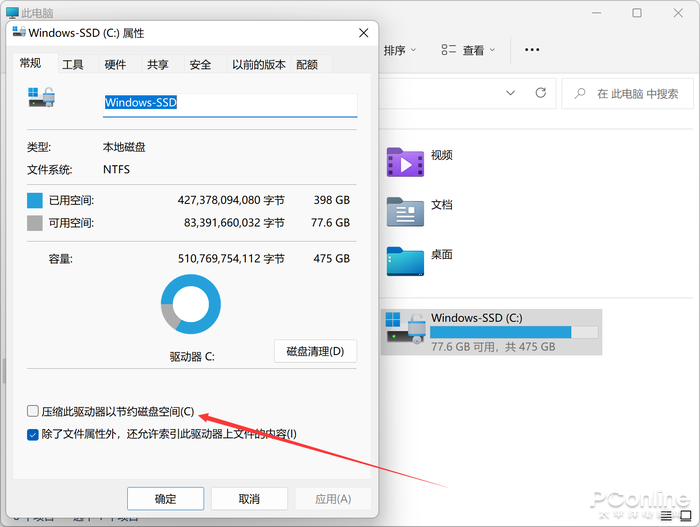
Task: Click the C: drive usage bar in Explorer
Action: pyautogui.click(x=514, y=332)
